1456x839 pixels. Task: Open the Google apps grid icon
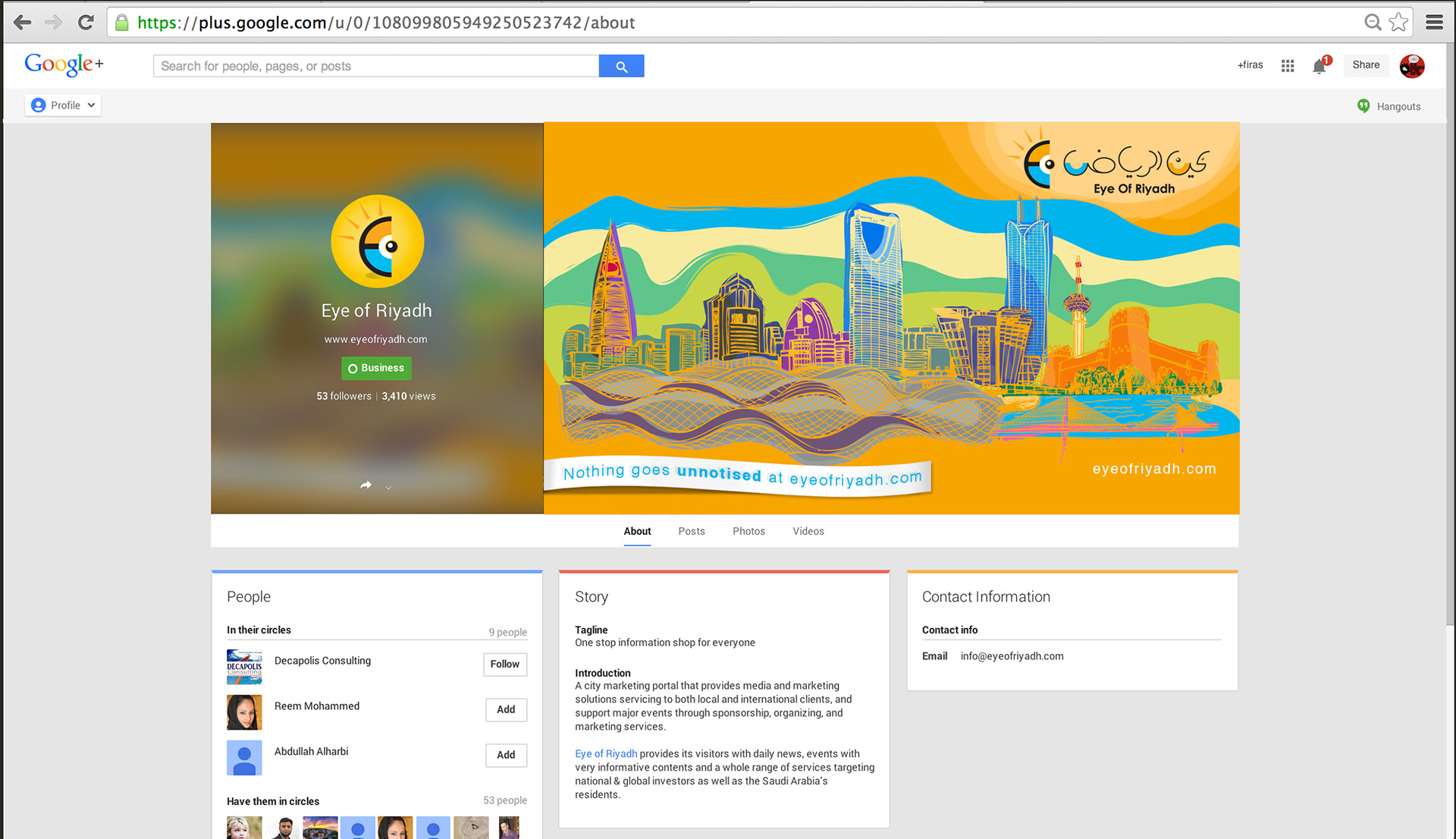coord(1288,66)
